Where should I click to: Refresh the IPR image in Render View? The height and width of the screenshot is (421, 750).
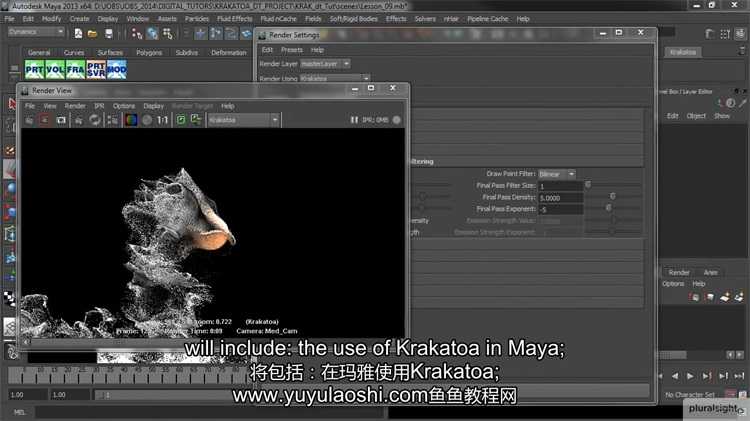pos(95,120)
